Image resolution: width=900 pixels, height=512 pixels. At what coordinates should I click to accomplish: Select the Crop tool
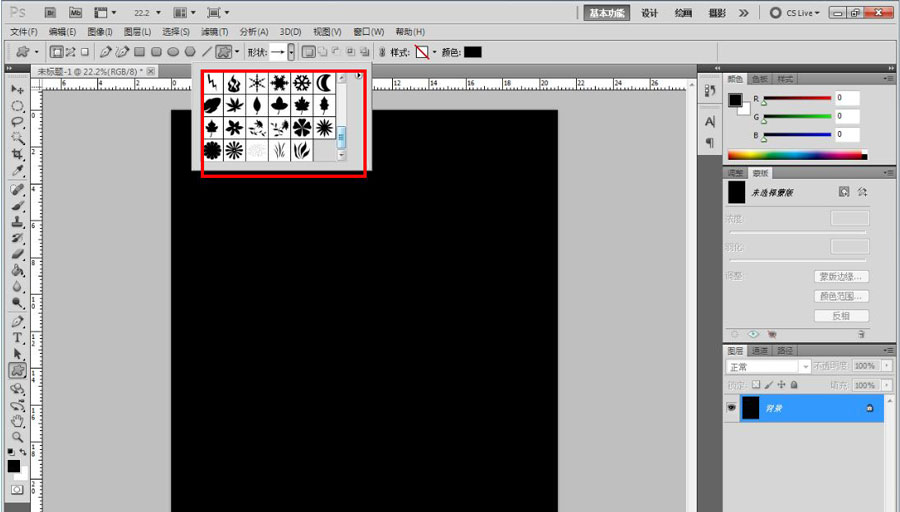pyautogui.click(x=18, y=154)
